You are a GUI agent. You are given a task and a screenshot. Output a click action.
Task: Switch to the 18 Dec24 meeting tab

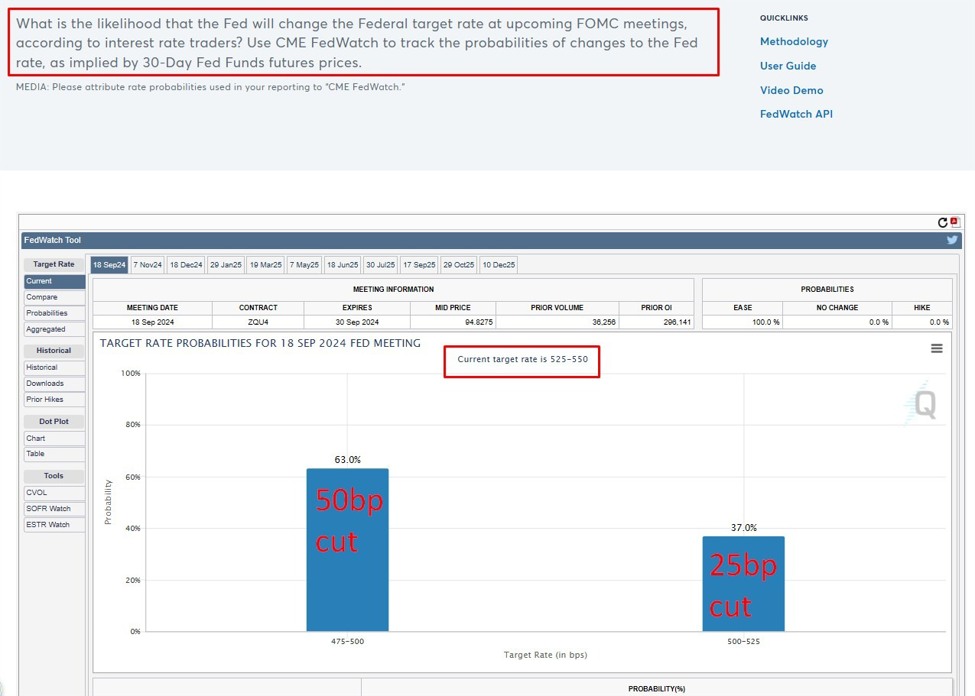point(186,265)
